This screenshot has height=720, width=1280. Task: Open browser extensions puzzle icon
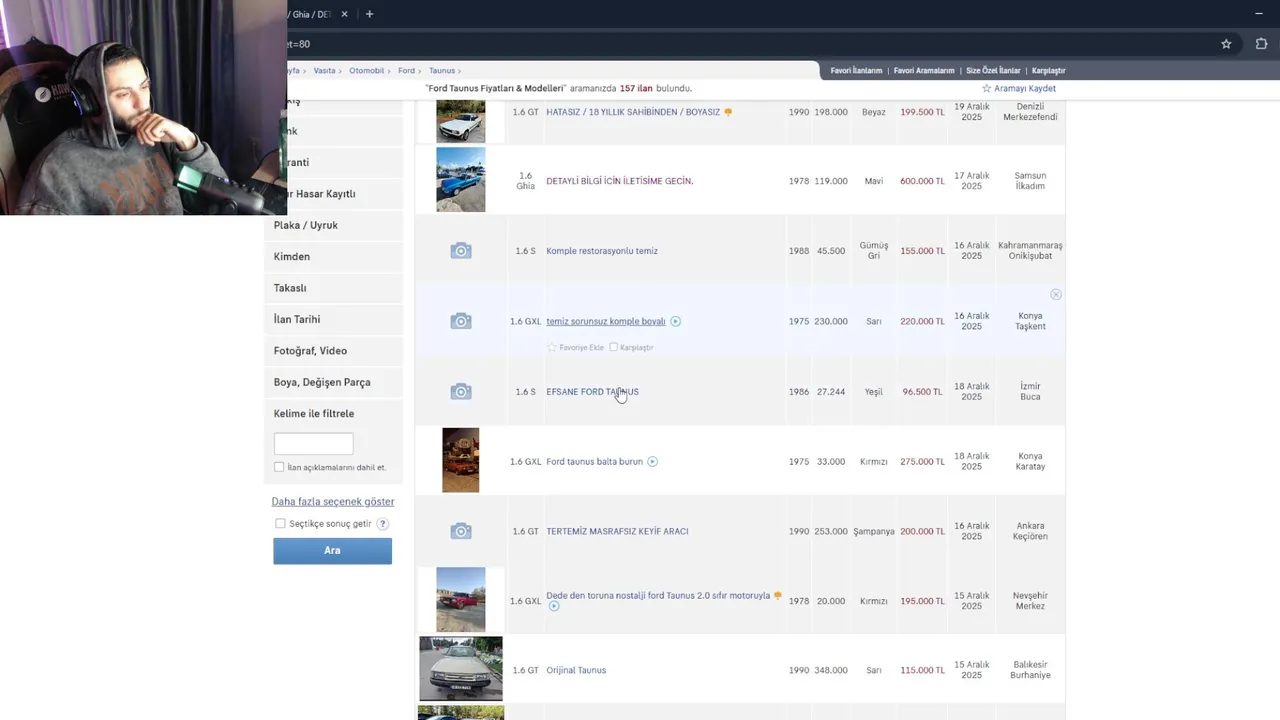[x=1261, y=44]
